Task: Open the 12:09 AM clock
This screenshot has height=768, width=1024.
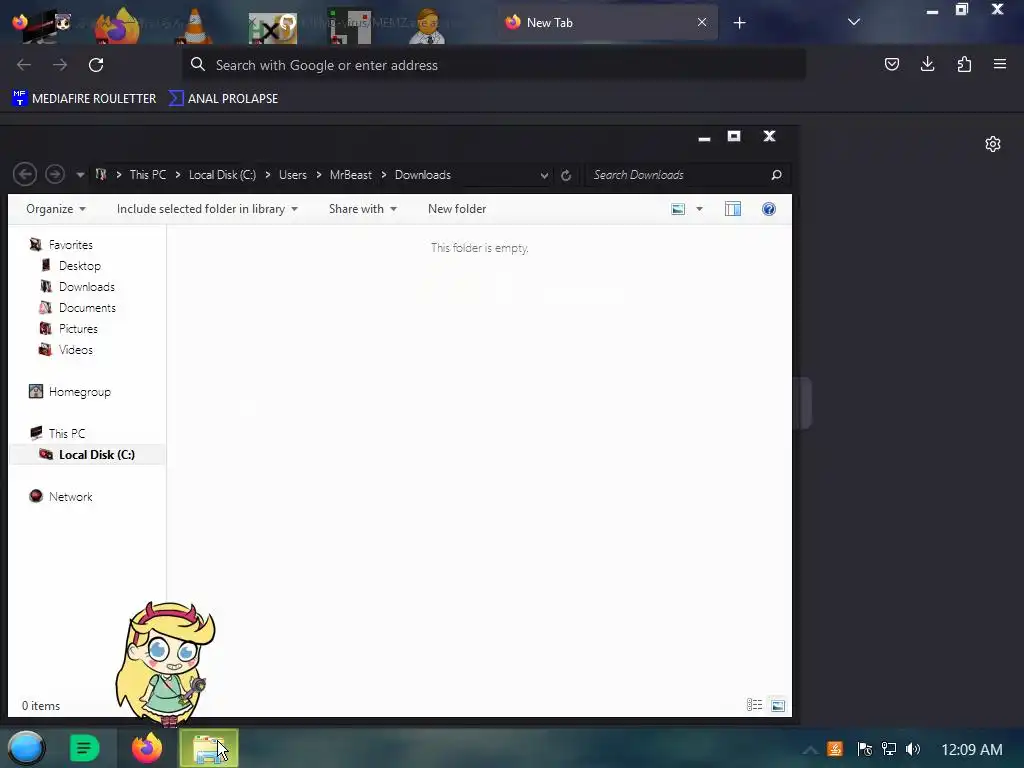Action: (x=972, y=750)
